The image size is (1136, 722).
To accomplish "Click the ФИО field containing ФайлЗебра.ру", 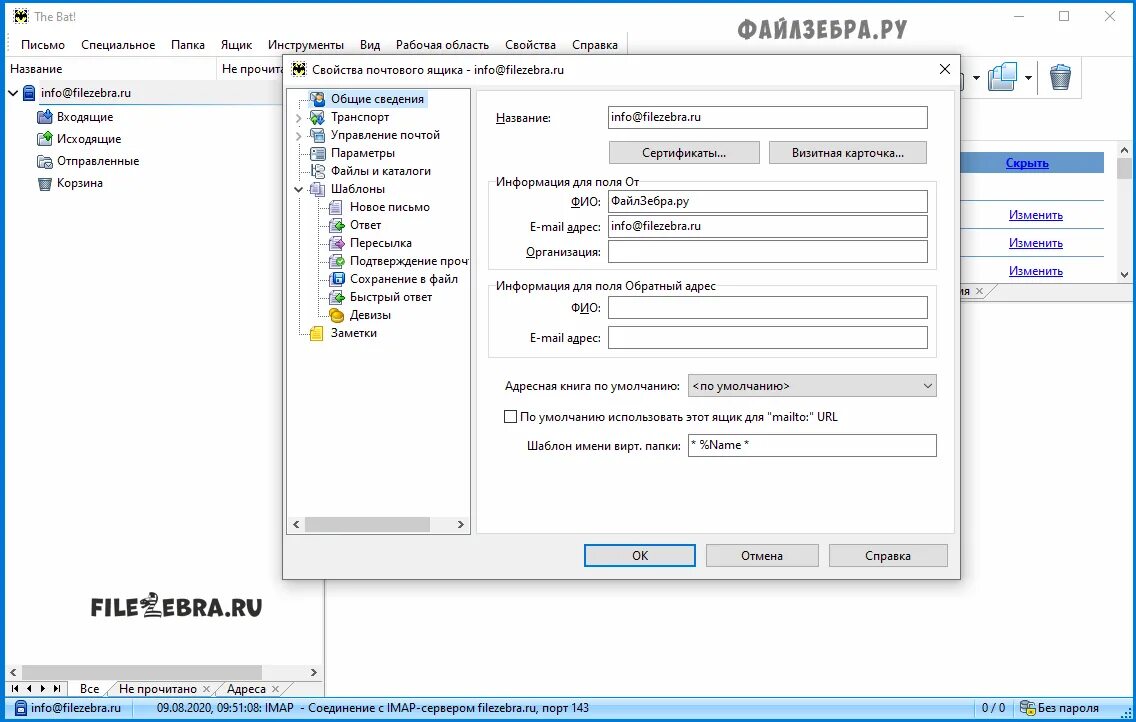I will click(767, 201).
